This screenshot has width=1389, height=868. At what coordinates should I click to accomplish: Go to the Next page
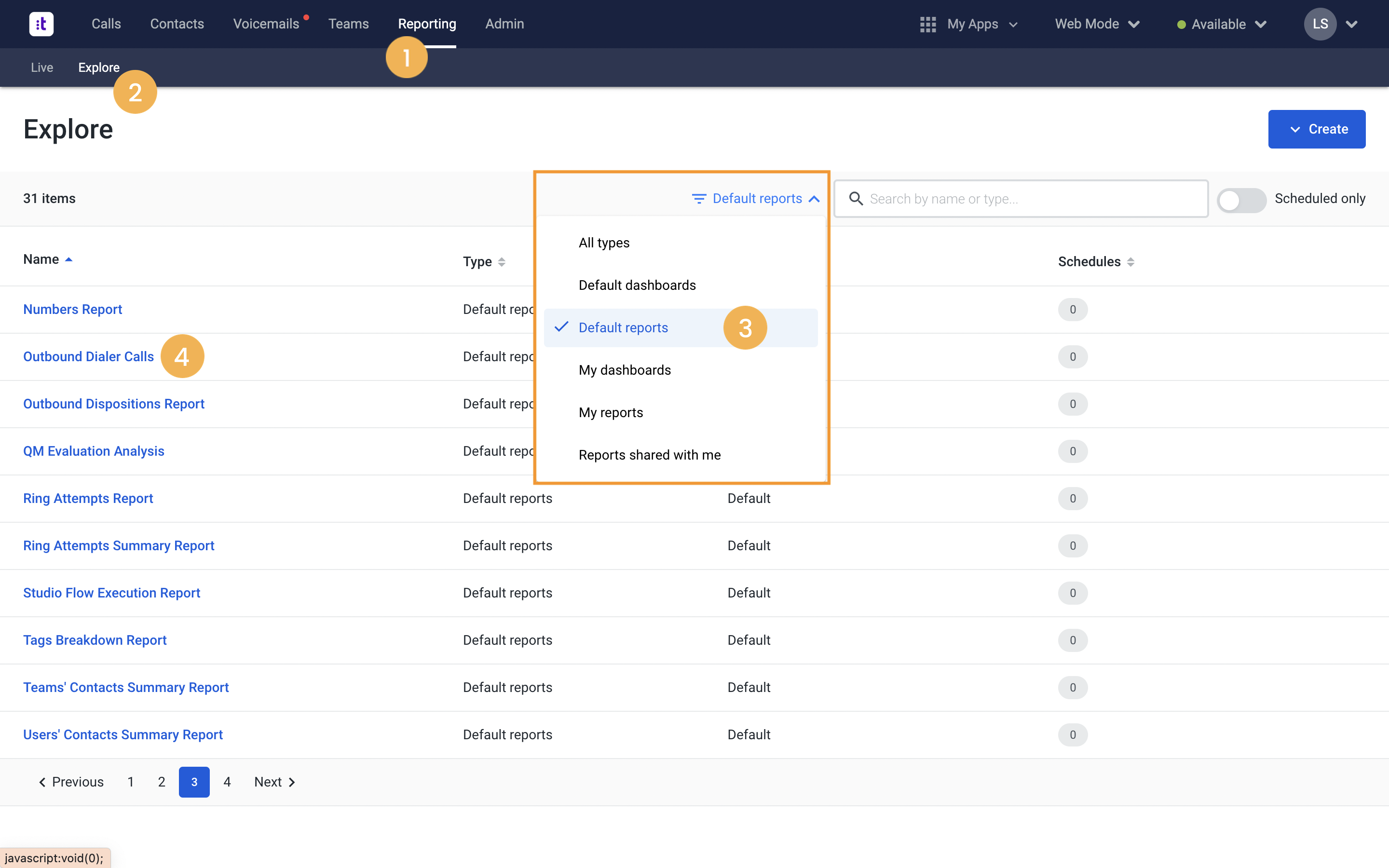tap(275, 782)
